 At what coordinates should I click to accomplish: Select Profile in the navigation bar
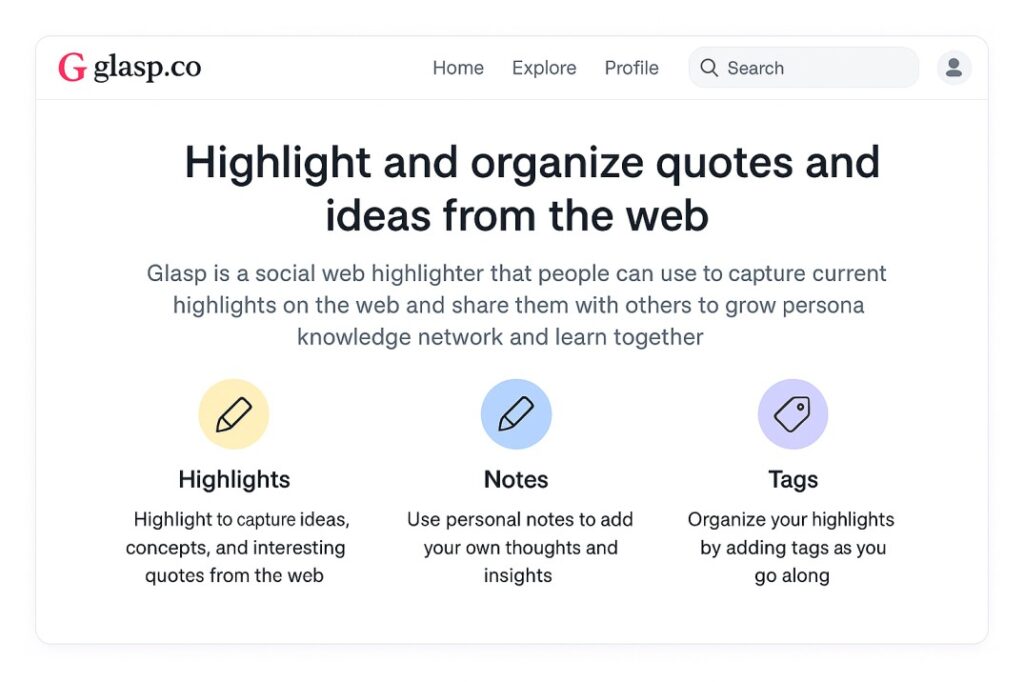point(631,68)
